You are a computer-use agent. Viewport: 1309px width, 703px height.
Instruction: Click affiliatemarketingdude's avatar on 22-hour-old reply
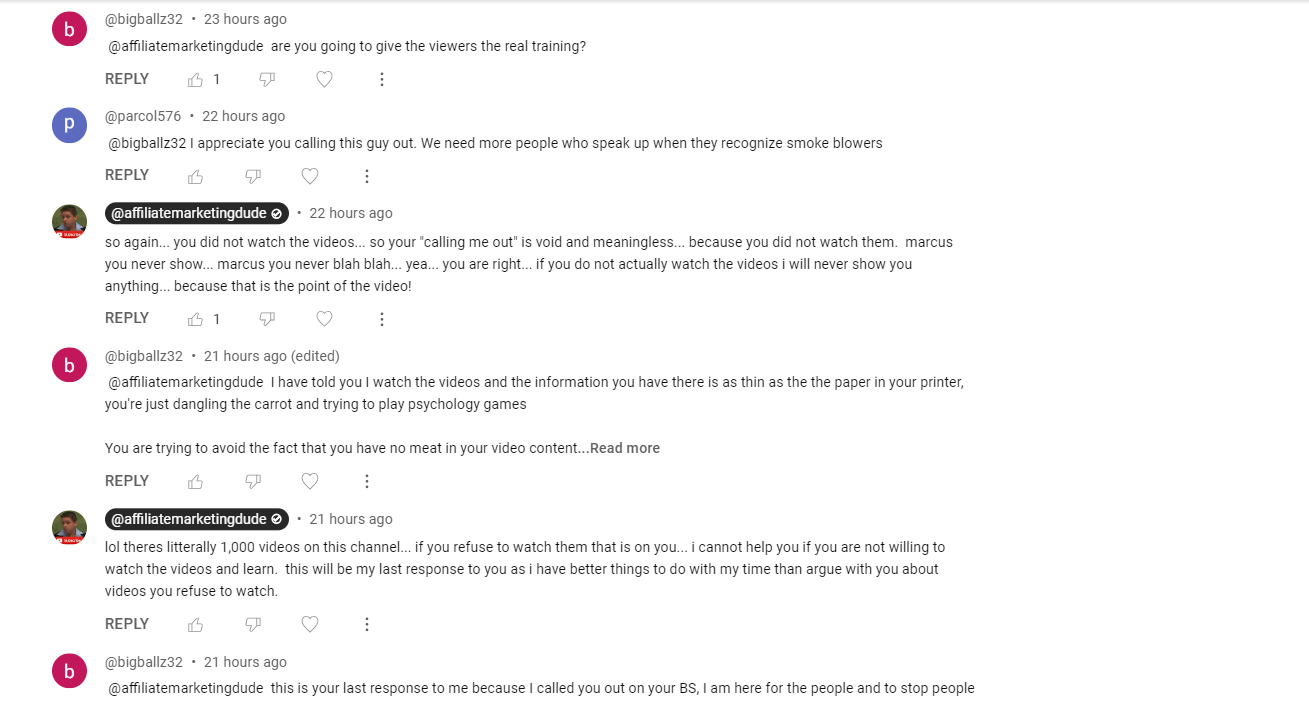click(x=69, y=221)
